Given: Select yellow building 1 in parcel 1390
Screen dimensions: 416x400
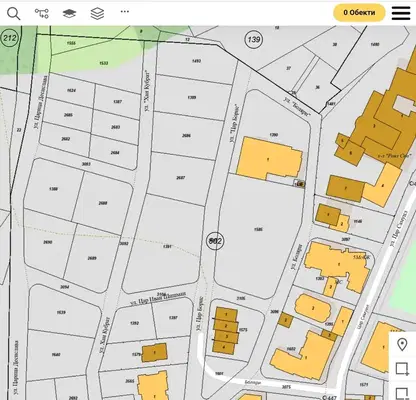Looking at the screenshot, I should 268,159.
